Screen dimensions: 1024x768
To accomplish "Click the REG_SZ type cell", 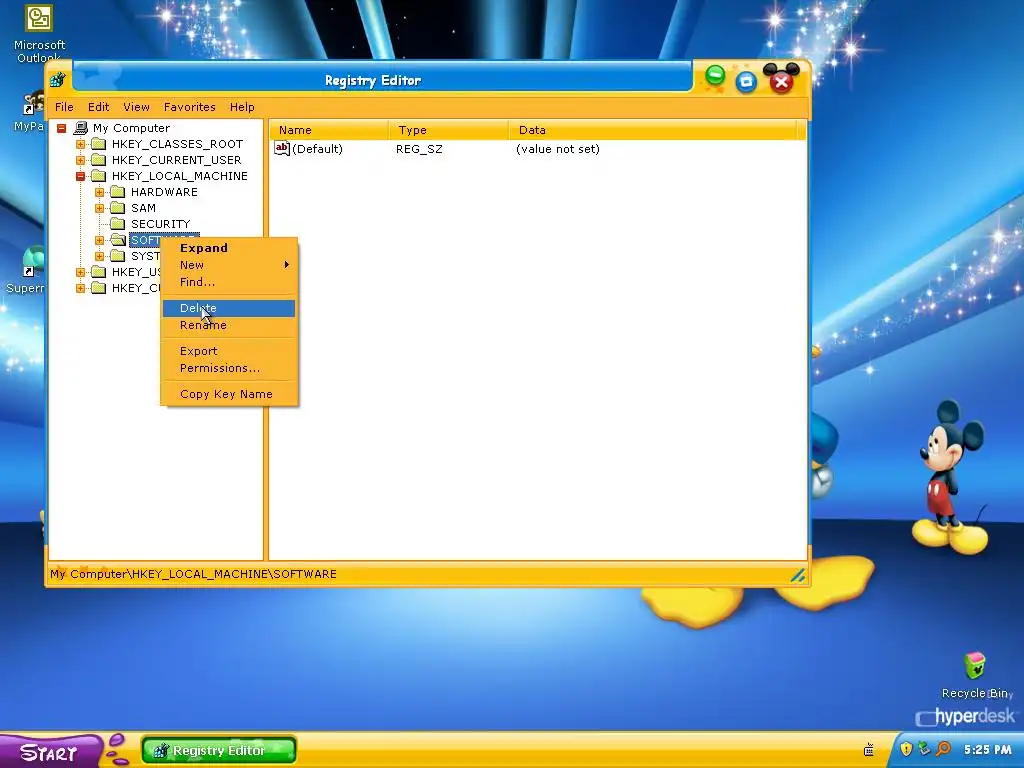I will point(419,149).
